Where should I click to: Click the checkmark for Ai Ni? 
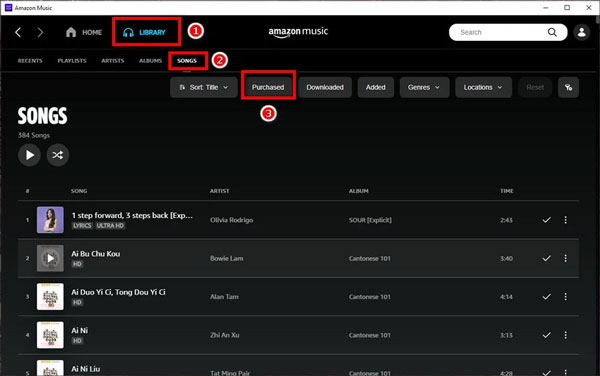(546, 335)
